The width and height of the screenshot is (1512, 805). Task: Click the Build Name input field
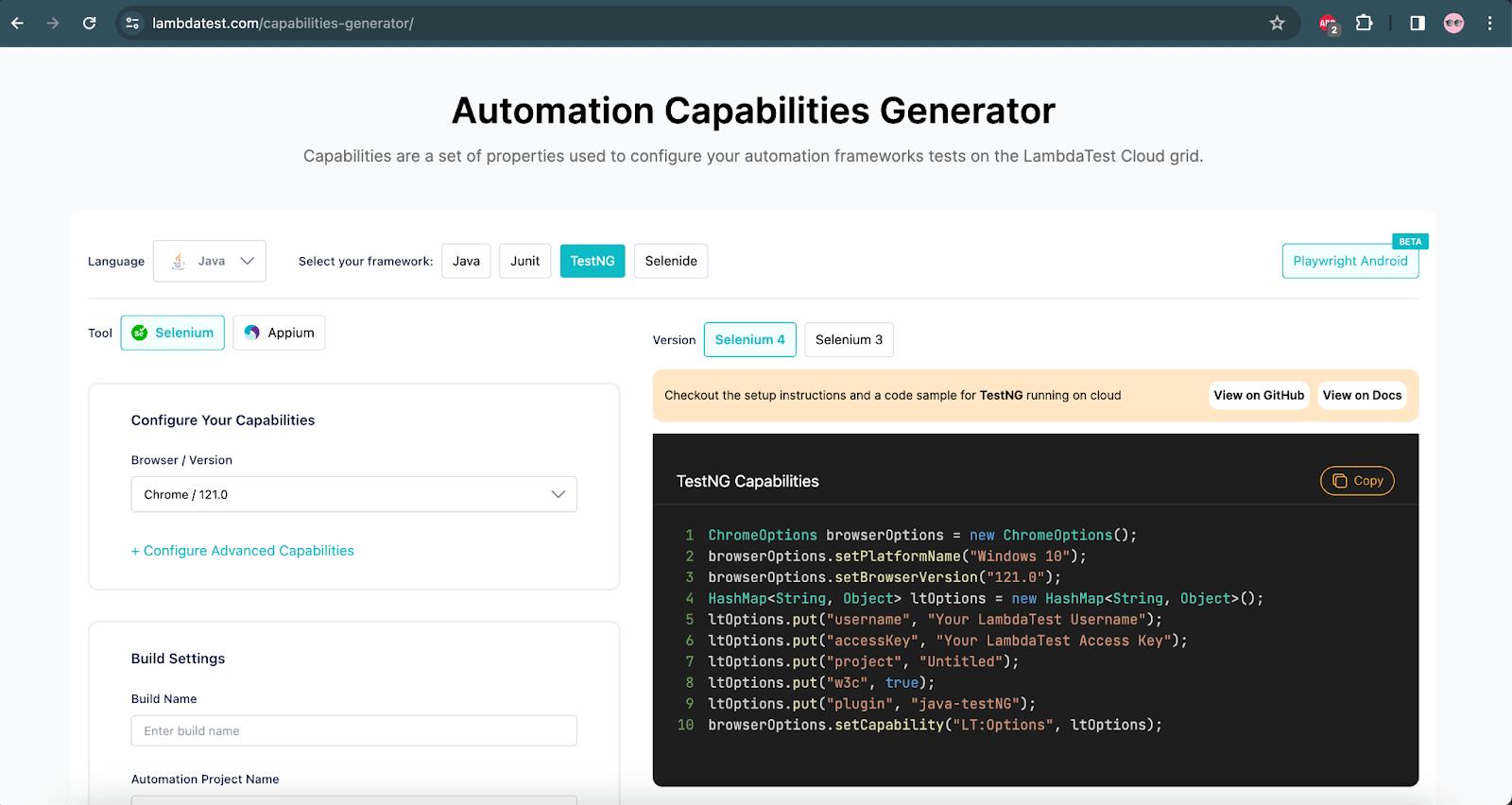[353, 730]
